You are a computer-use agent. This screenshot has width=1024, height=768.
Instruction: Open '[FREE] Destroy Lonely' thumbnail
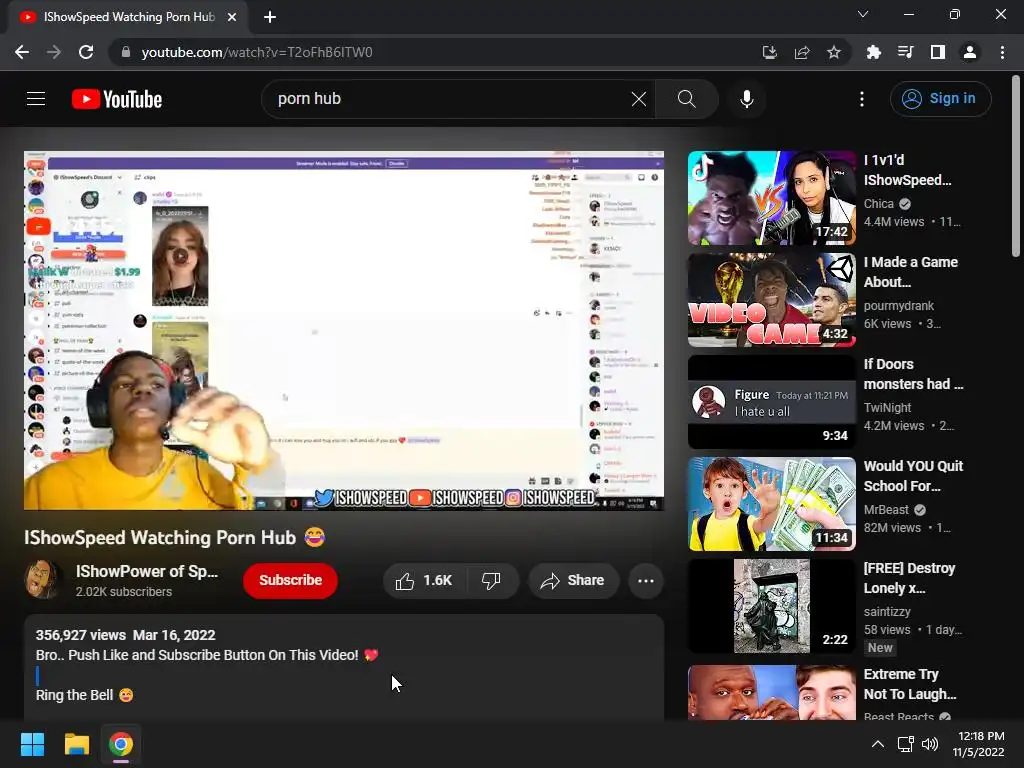click(x=772, y=605)
